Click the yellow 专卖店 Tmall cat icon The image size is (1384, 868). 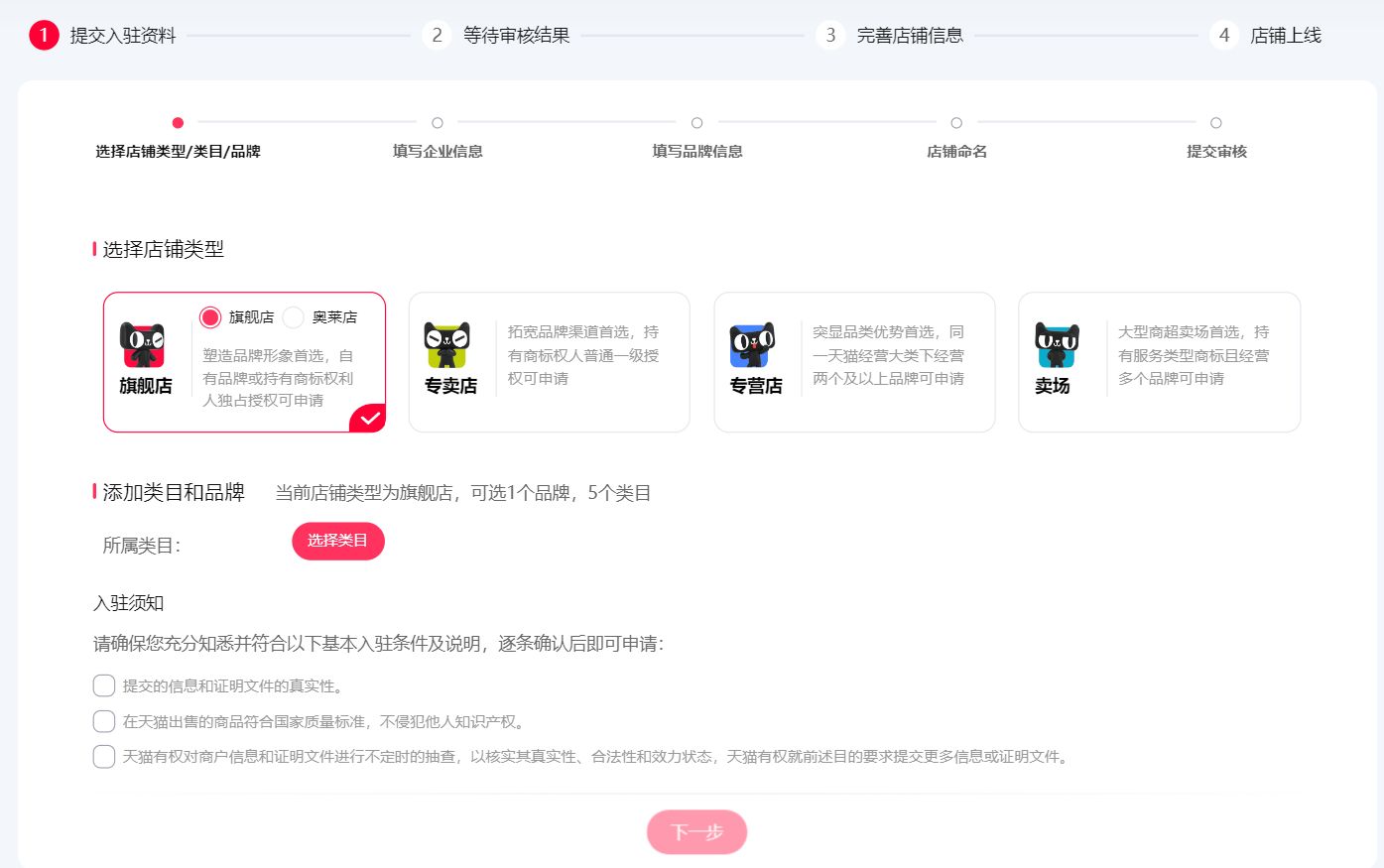click(x=447, y=344)
